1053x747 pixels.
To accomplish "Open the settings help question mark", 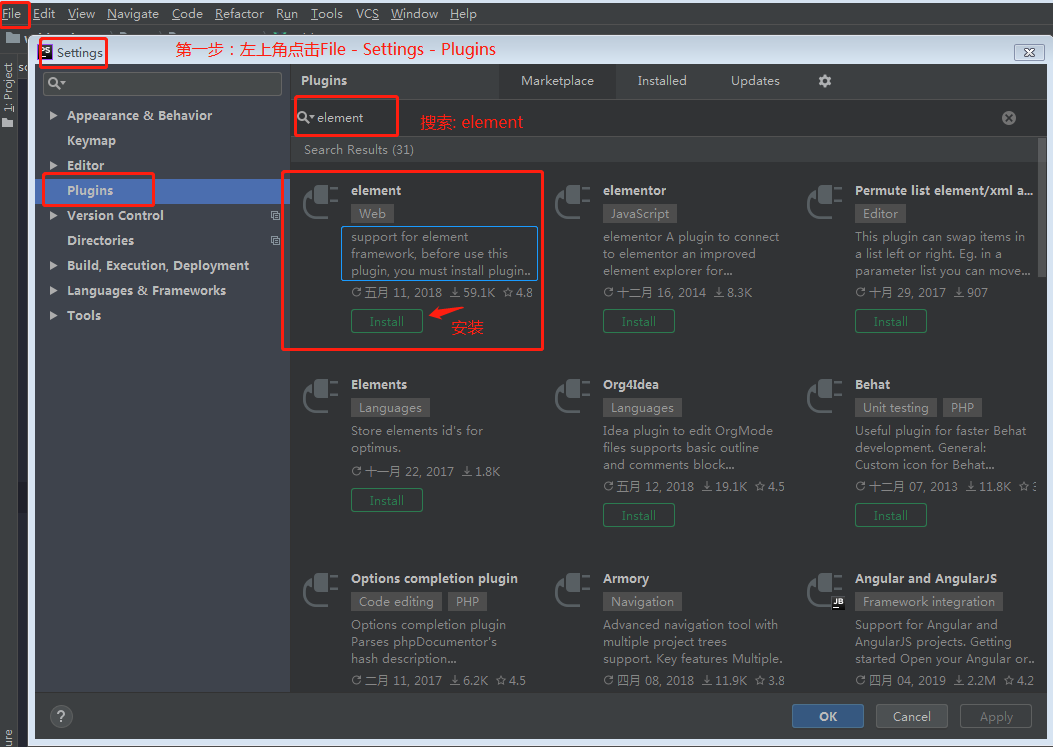I will click(x=61, y=717).
